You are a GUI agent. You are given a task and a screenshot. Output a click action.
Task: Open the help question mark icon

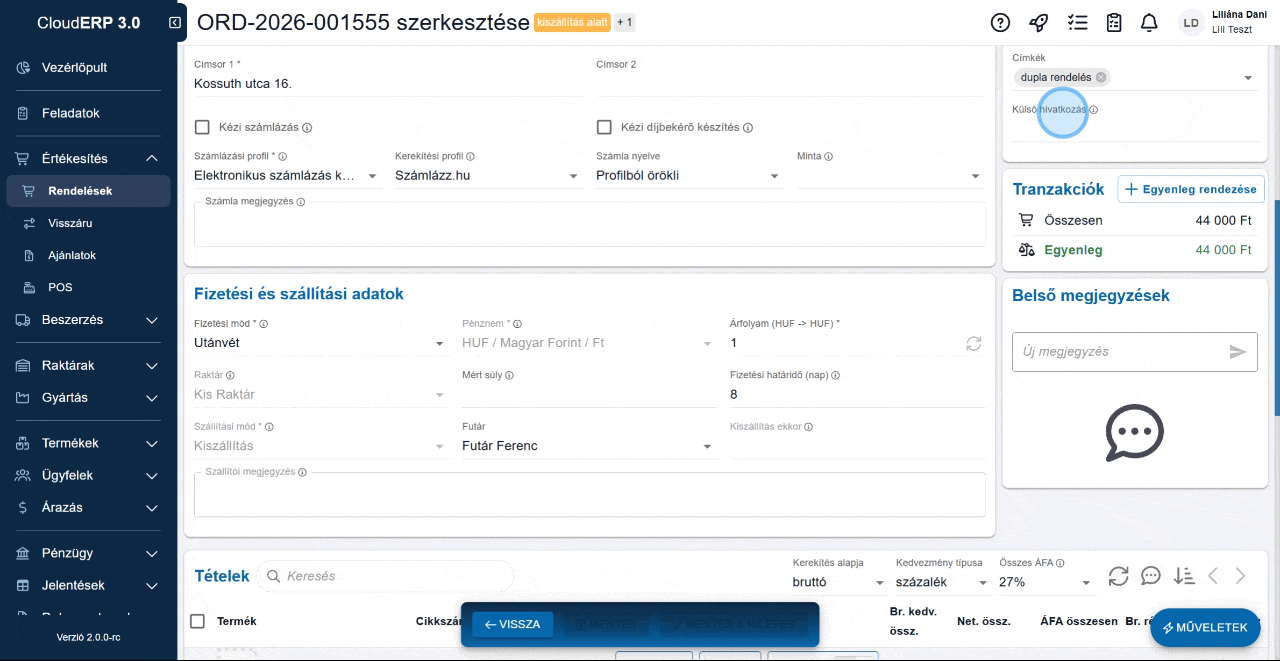(x=999, y=22)
